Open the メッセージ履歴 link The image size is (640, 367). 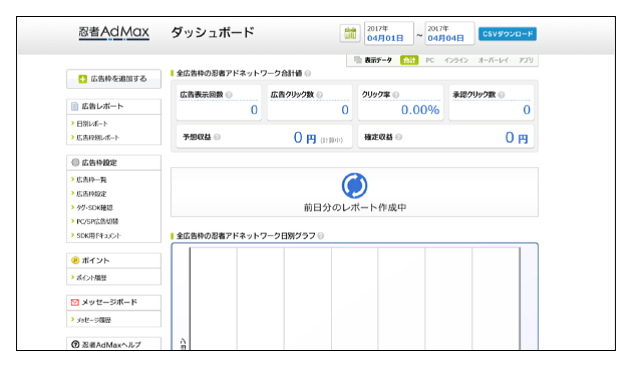click(x=94, y=320)
